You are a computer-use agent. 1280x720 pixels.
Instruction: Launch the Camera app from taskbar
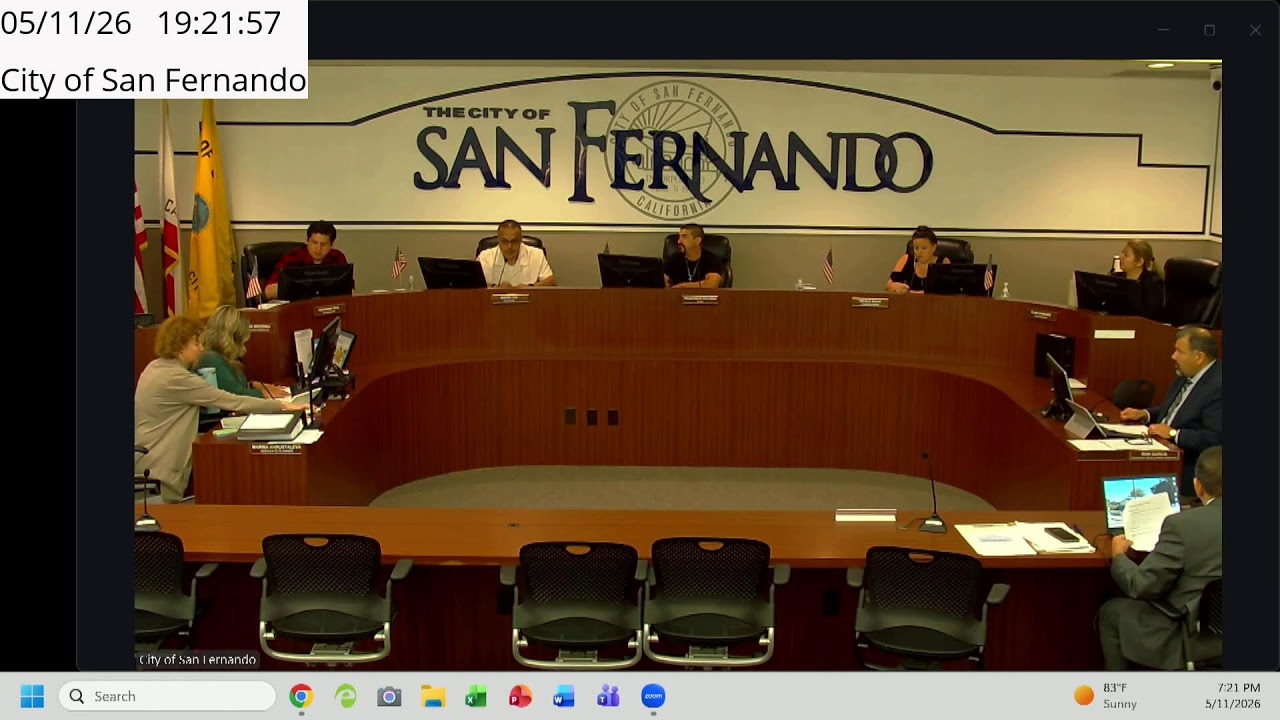pyautogui.click(x=389, y=696)
